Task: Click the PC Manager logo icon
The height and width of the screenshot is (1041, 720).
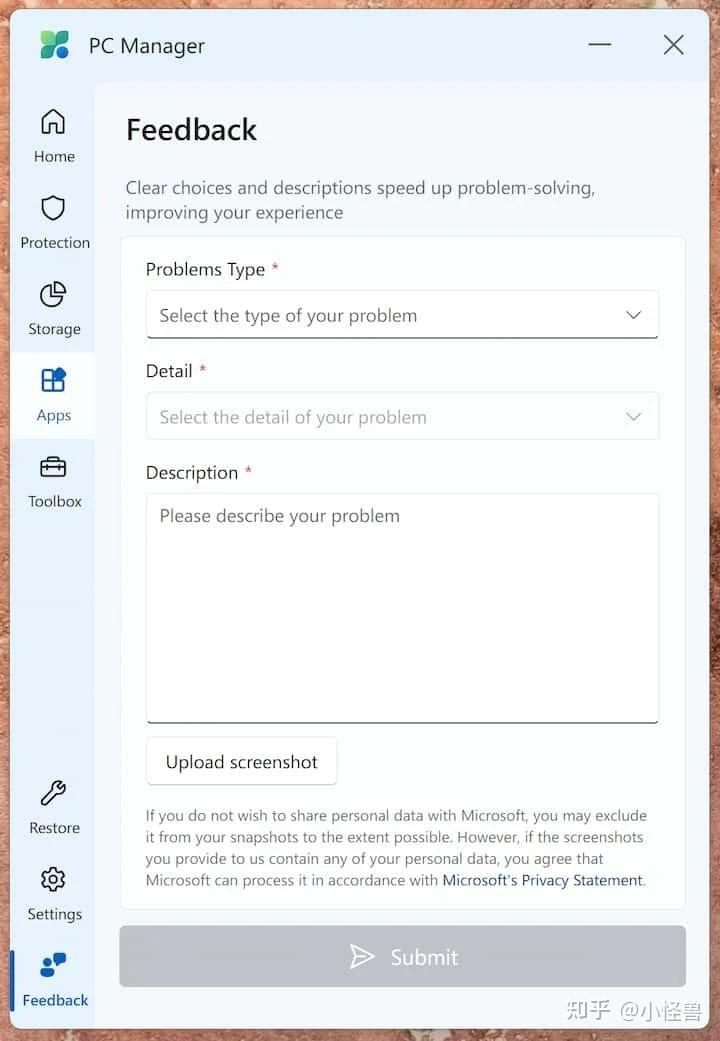Action: click(55, 45)
